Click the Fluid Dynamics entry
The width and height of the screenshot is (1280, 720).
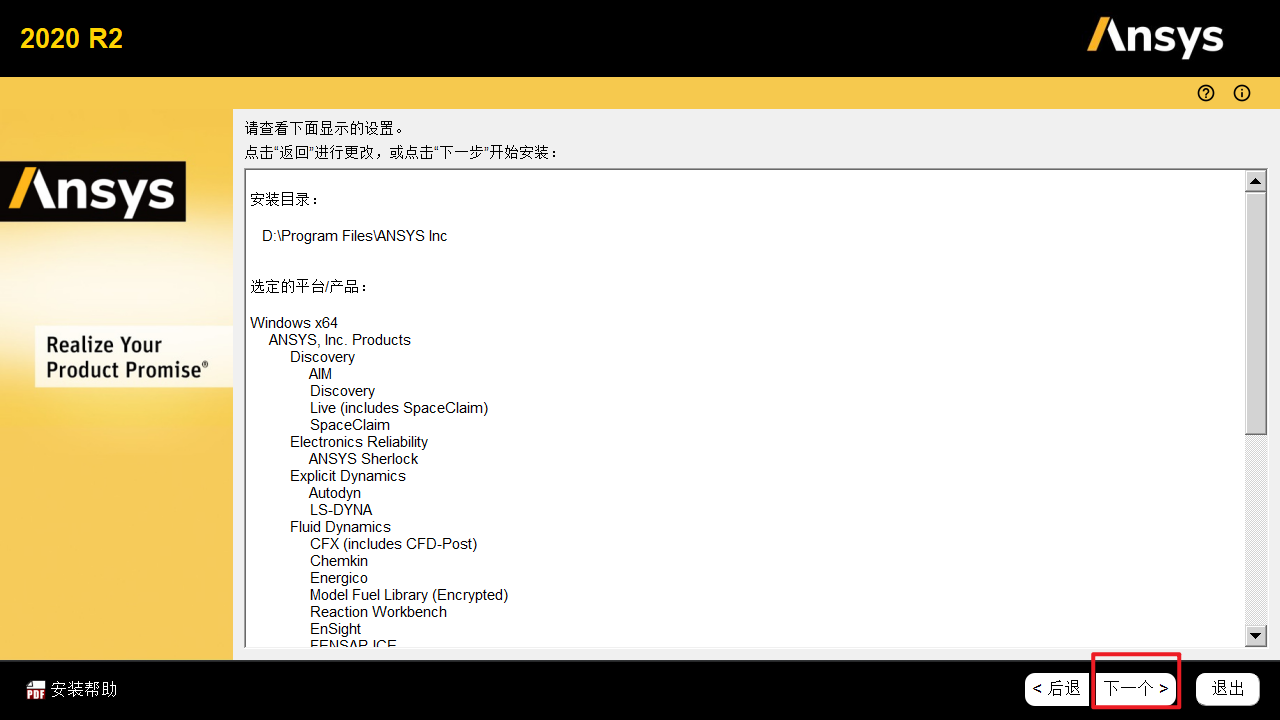[340, 527]
